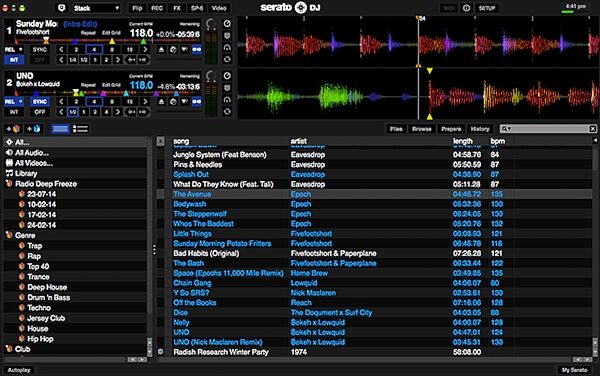
Task: Click the circular arrows icon beside deck 2
Action: point(227,111)
